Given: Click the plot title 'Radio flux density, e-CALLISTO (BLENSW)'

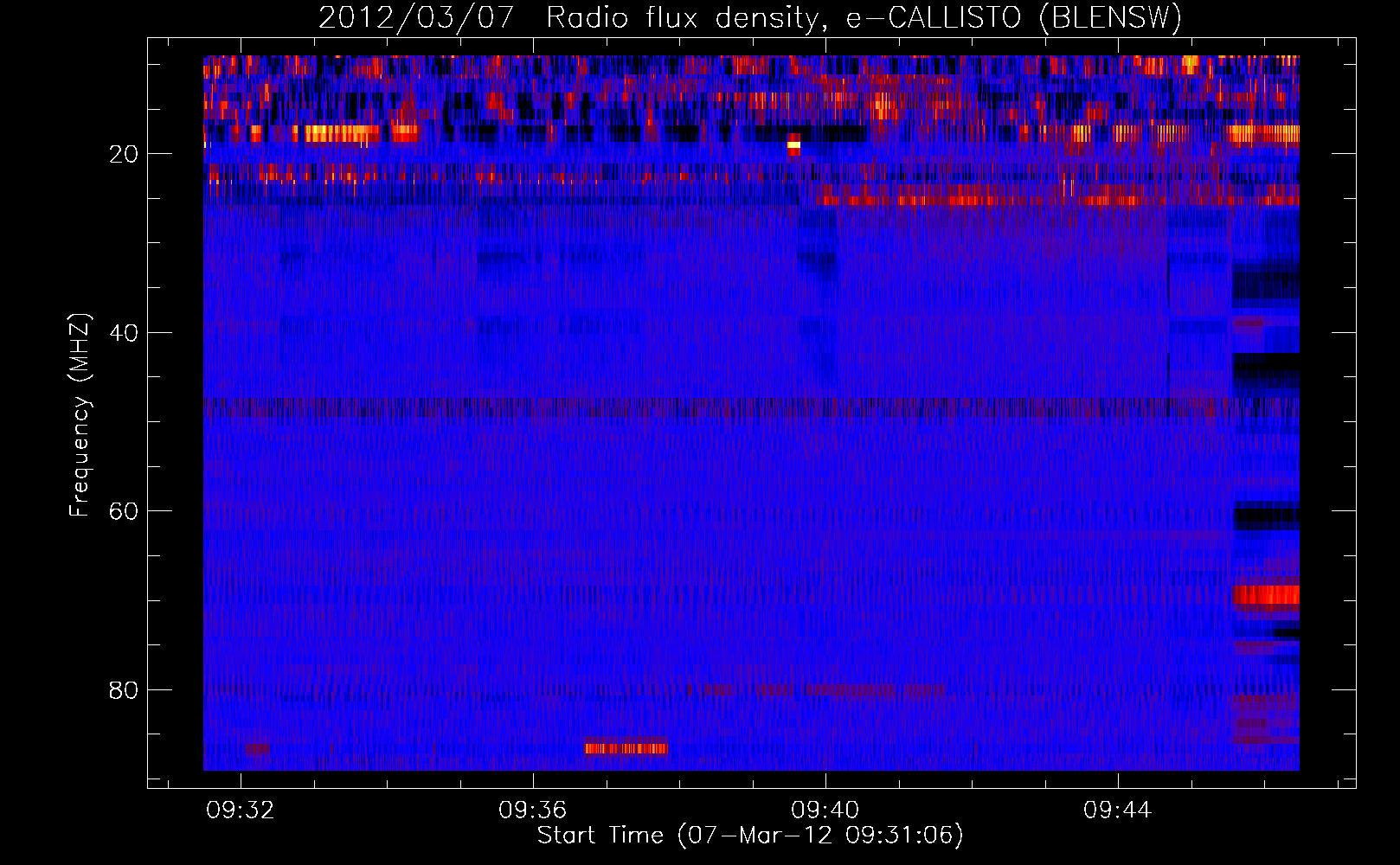Looking at the screenshot, I should click(x=864, y=18).
